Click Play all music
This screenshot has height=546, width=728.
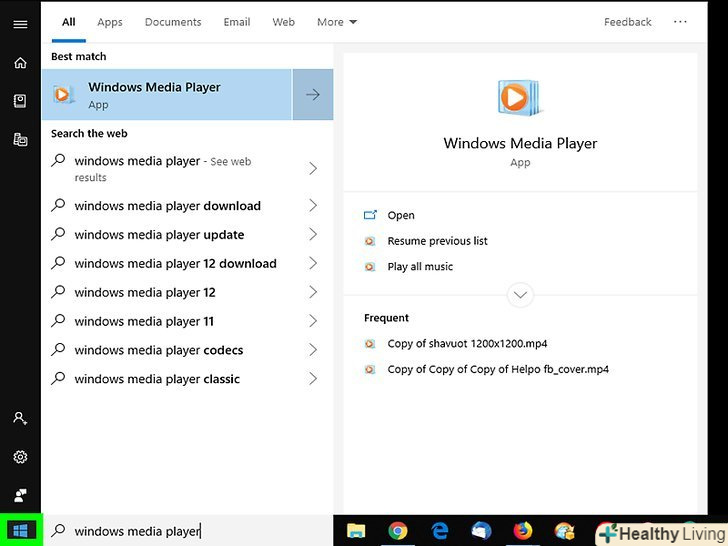click(420, 267)
